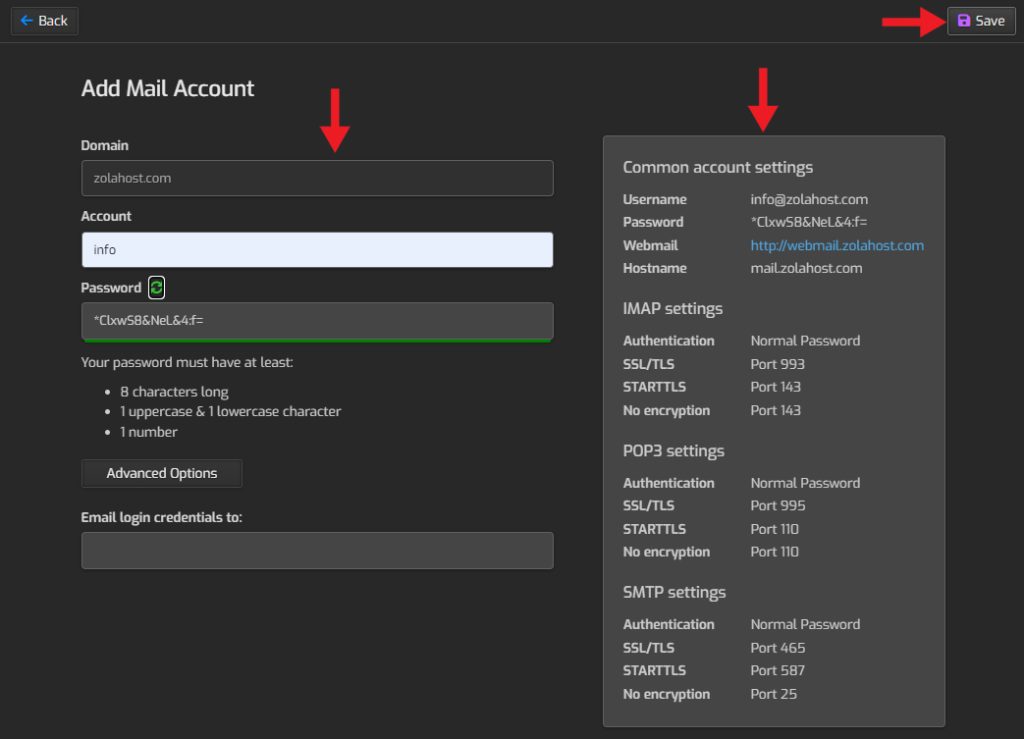Click the Hostname value mail.zolahost.com
1024x739 pixels.
[808, 268]
